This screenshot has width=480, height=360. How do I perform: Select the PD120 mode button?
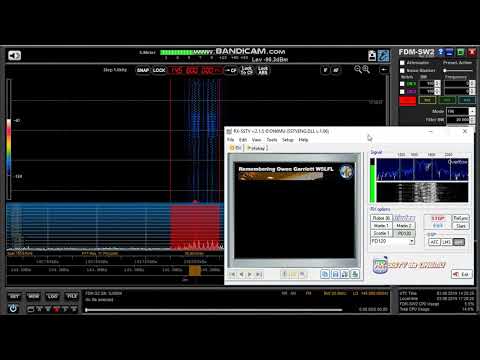click(404, 233)
